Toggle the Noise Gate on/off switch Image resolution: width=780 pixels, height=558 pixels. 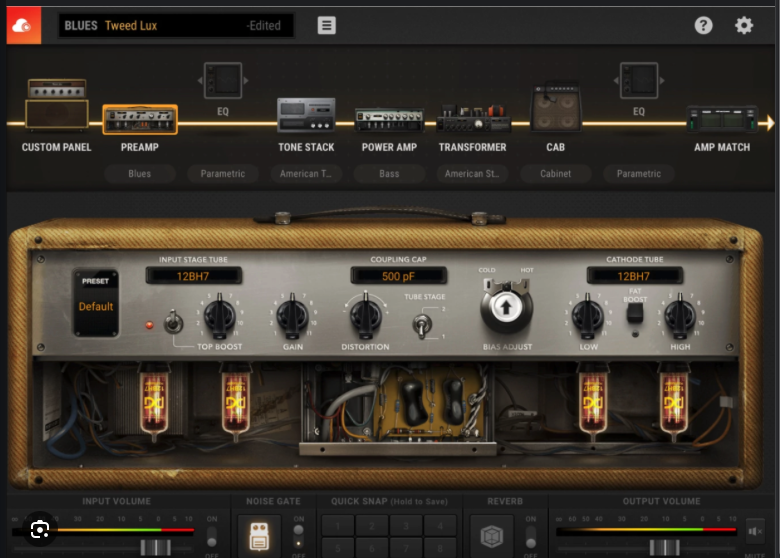(x=298, y=536)
